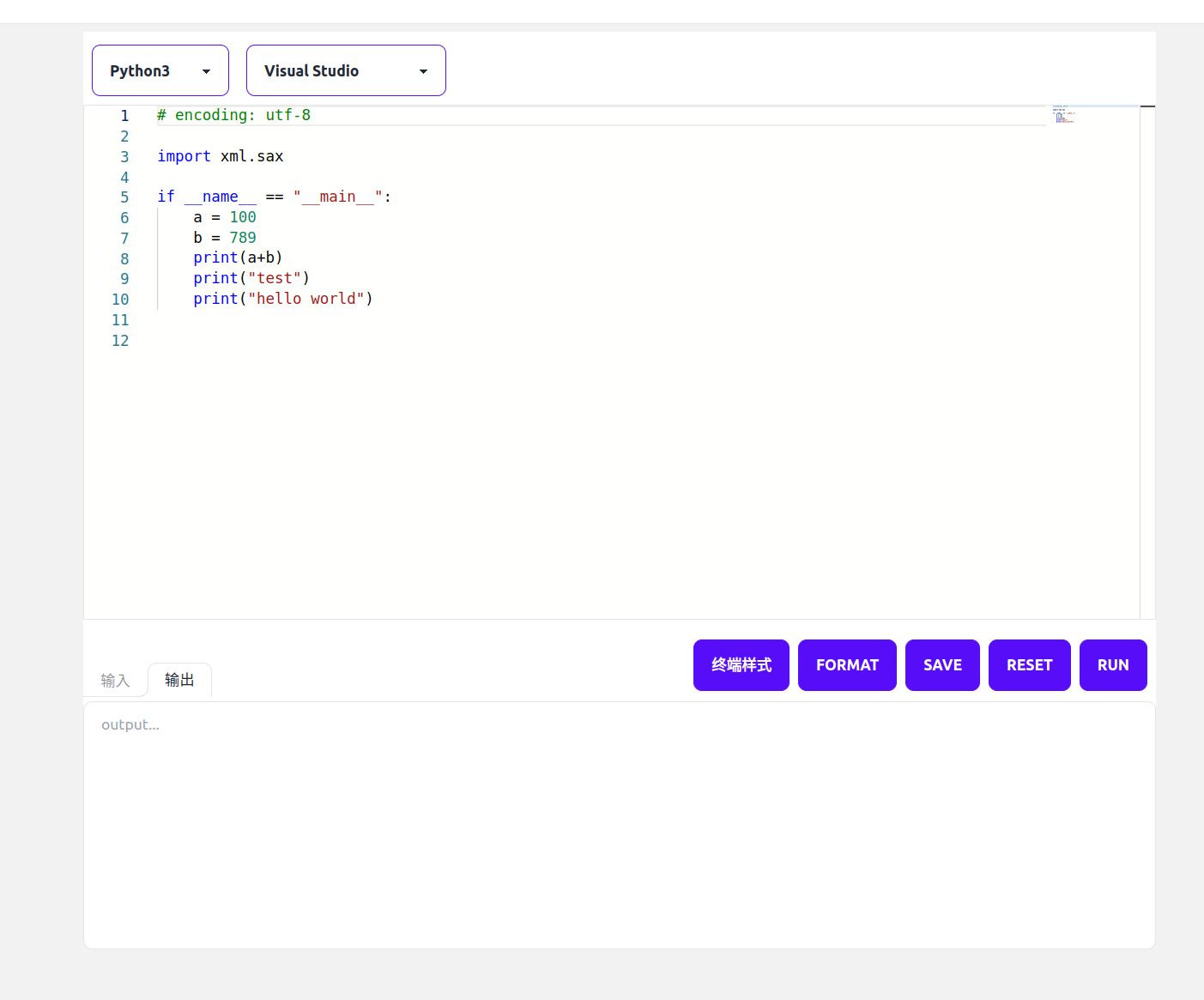Click inside the output text area
Viewport: 1204px width, 1000px height.
point(618,824)
